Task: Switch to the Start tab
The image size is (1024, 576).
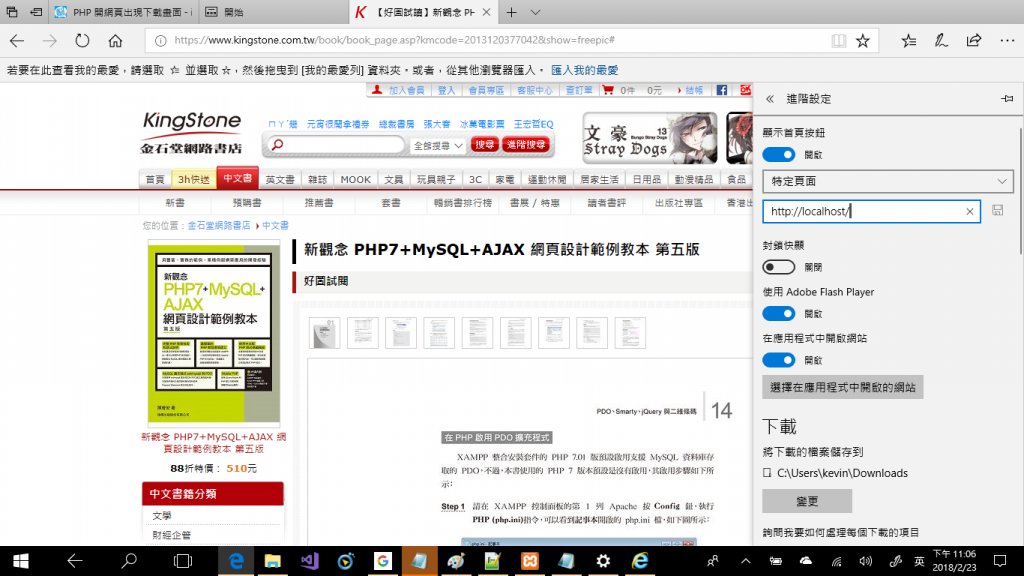Action: [x=272, y=12]
